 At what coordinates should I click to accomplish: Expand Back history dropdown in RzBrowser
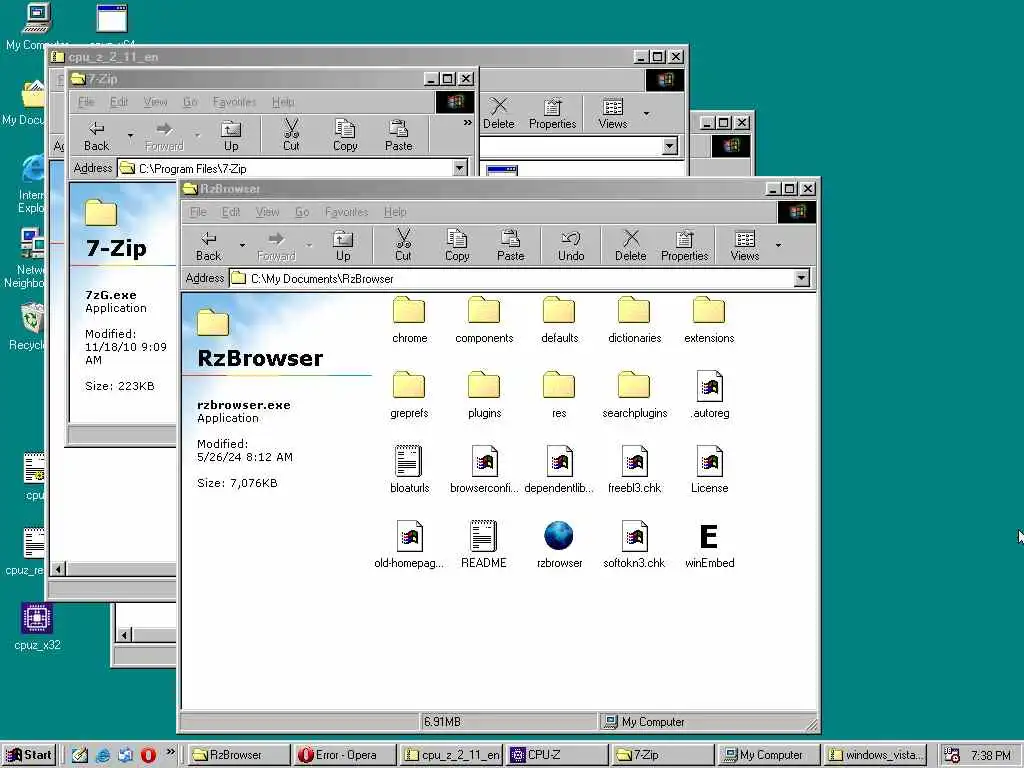(x=242, y=245)
